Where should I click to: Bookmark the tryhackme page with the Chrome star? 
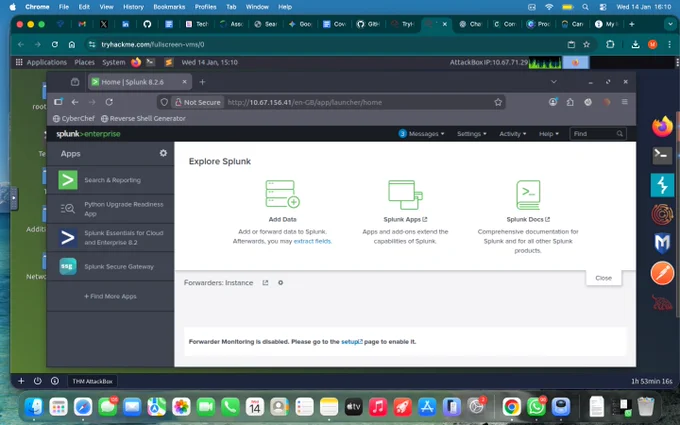pyautogui.click(x=586, y=44)
